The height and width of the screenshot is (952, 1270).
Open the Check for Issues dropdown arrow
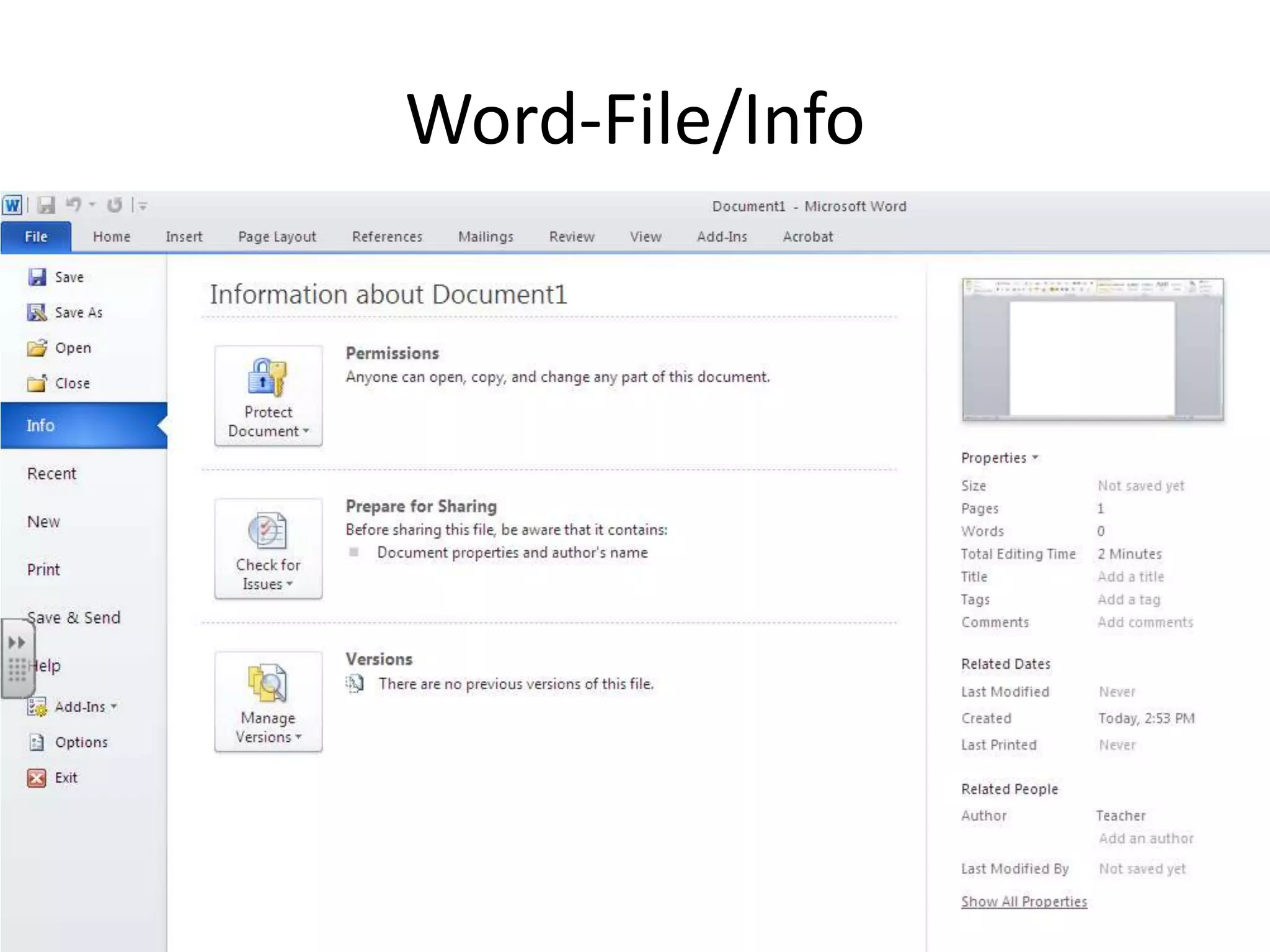pos(289,584)
